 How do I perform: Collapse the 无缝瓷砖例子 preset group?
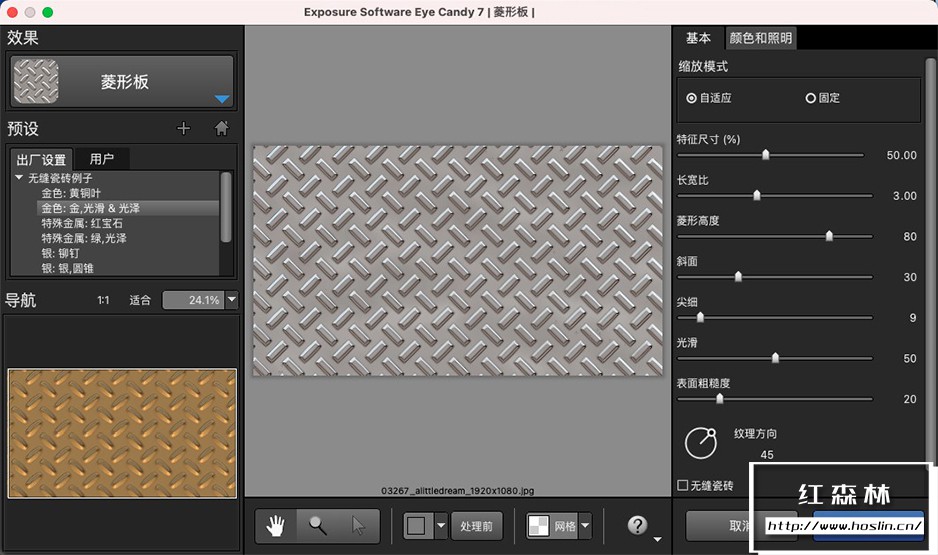click(19, 178)
